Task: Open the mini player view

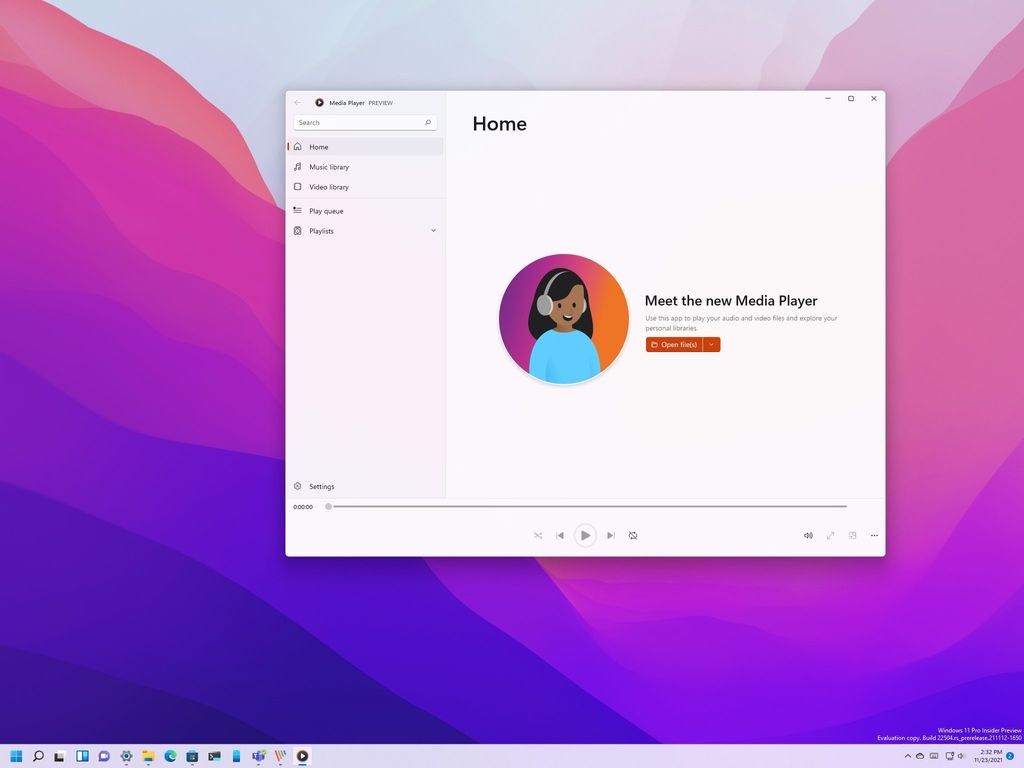Action: 852,535
